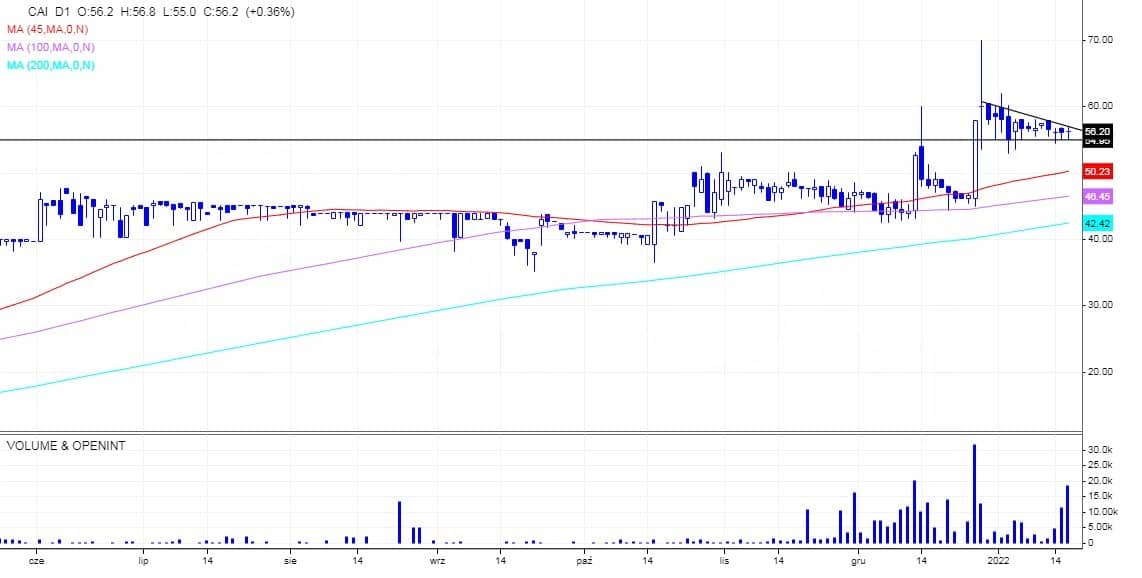Click the MA (100,MA,0,N) indicator label
The image size is (1142, 578).
tap(52, 47)
